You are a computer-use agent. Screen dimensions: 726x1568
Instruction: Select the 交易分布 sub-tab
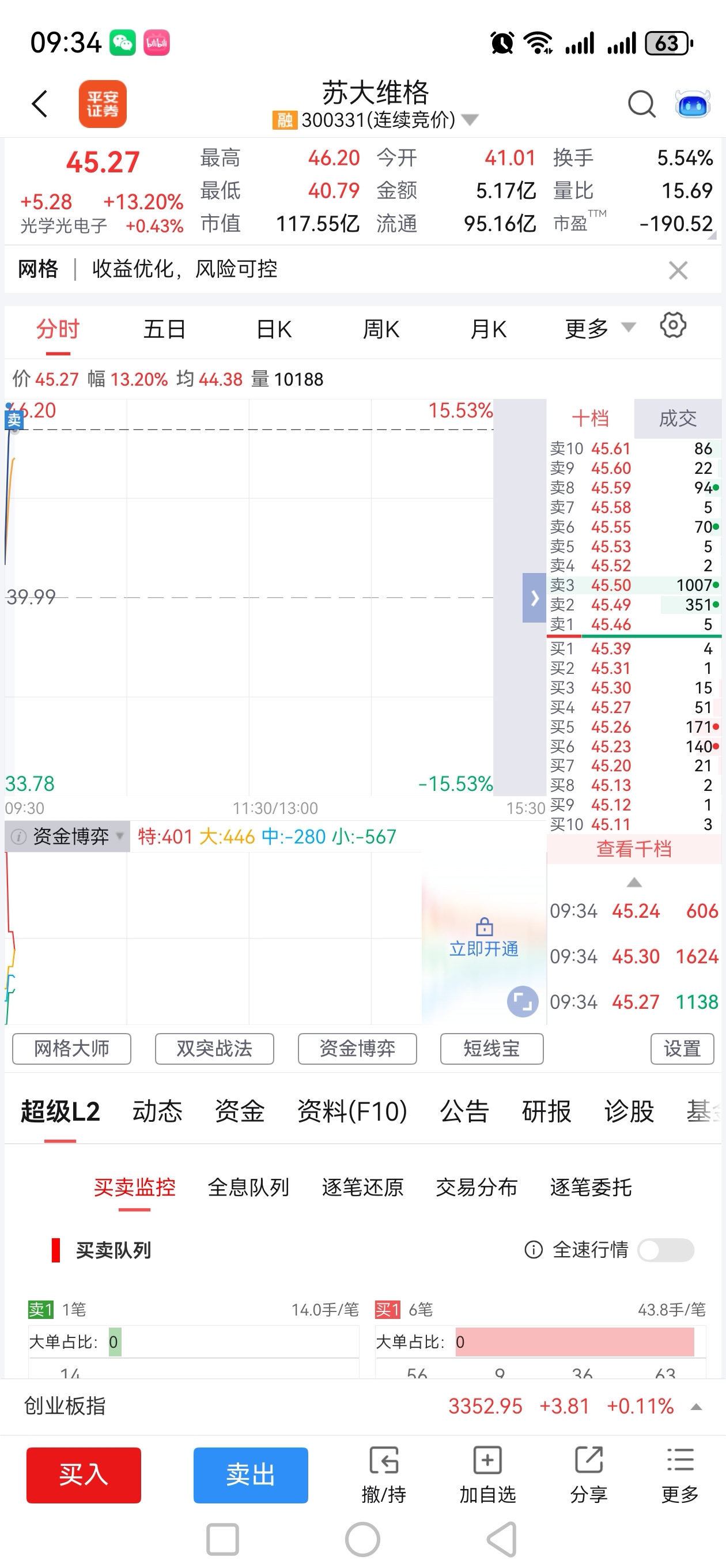(477, 1187)
